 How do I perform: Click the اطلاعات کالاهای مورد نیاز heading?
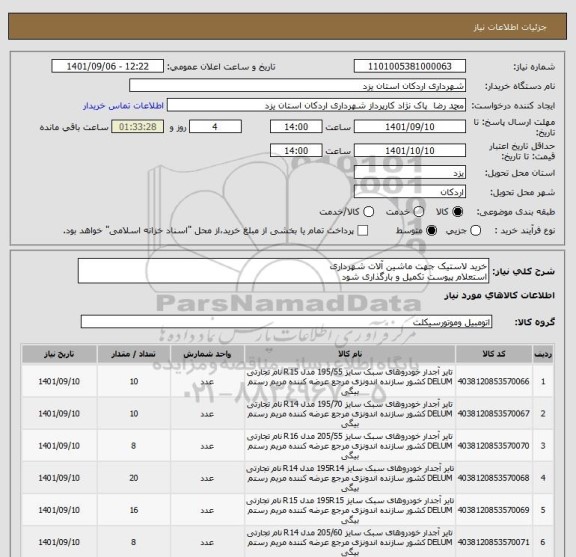coord(500,296)
